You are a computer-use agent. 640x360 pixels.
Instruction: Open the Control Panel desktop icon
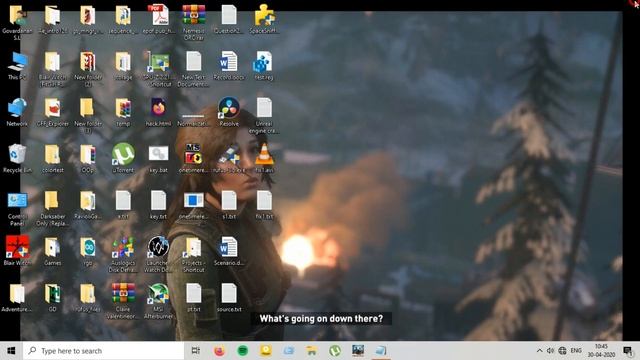pyautogui.click(x=17, y=208)
